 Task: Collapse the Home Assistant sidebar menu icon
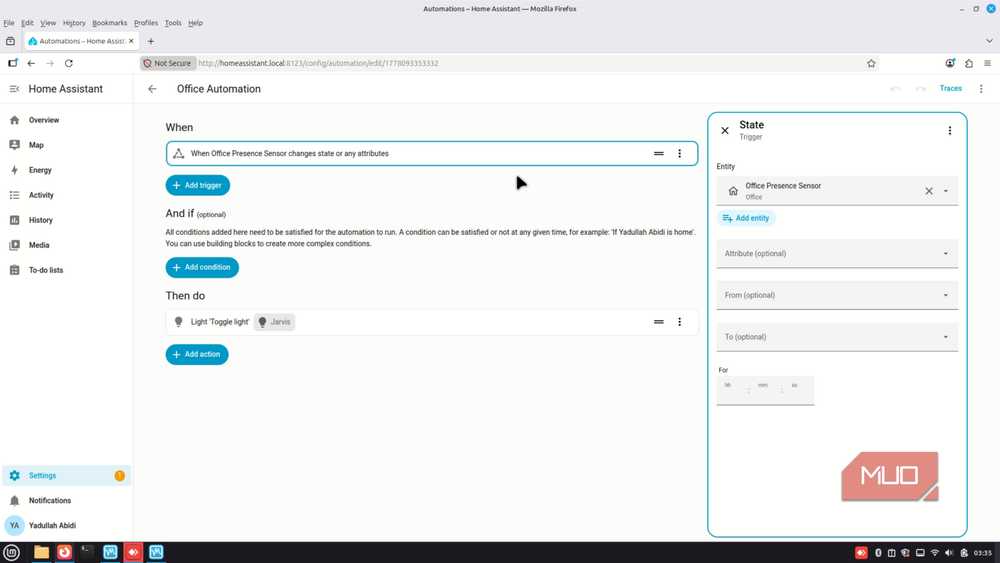[x=14, y=89]
